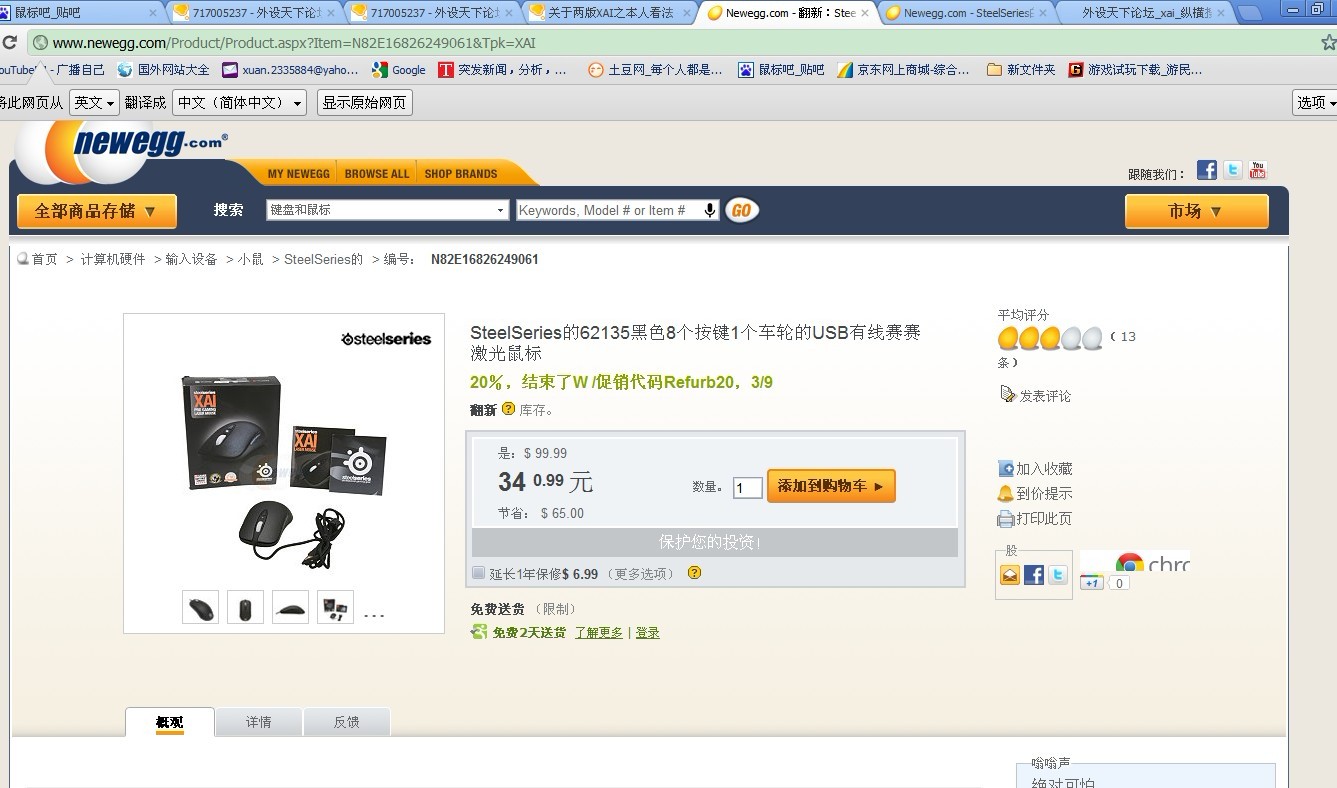
Task: Click the browser address bar
Action: [x=670, y=43]
